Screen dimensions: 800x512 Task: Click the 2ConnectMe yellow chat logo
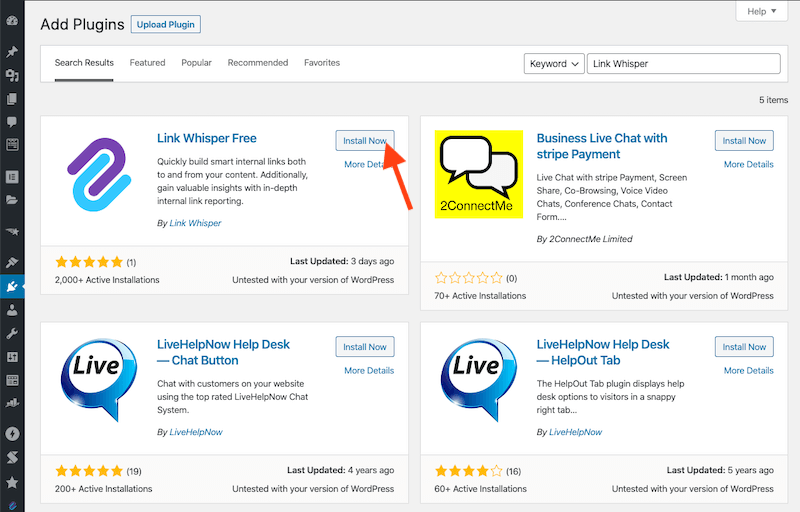(x=479, y=174)
